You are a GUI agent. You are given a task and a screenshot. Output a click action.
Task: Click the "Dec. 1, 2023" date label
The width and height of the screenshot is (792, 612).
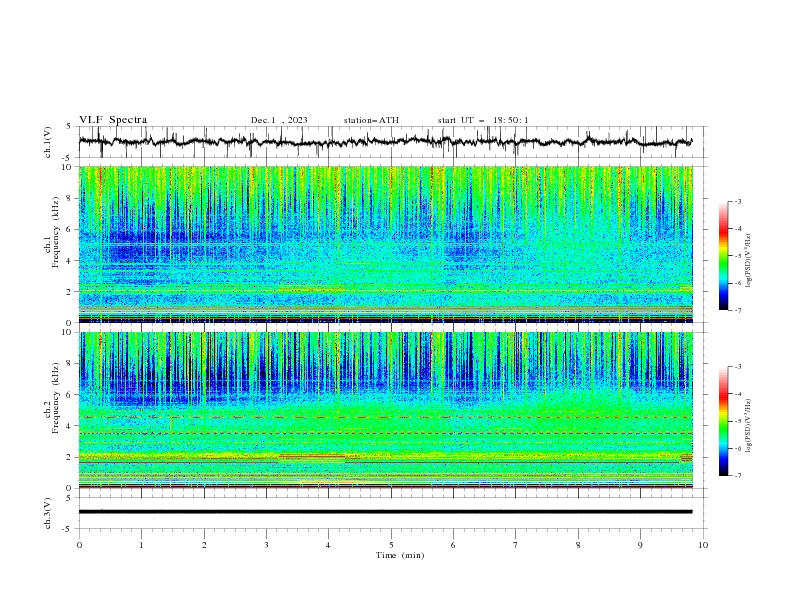[279, 120]
